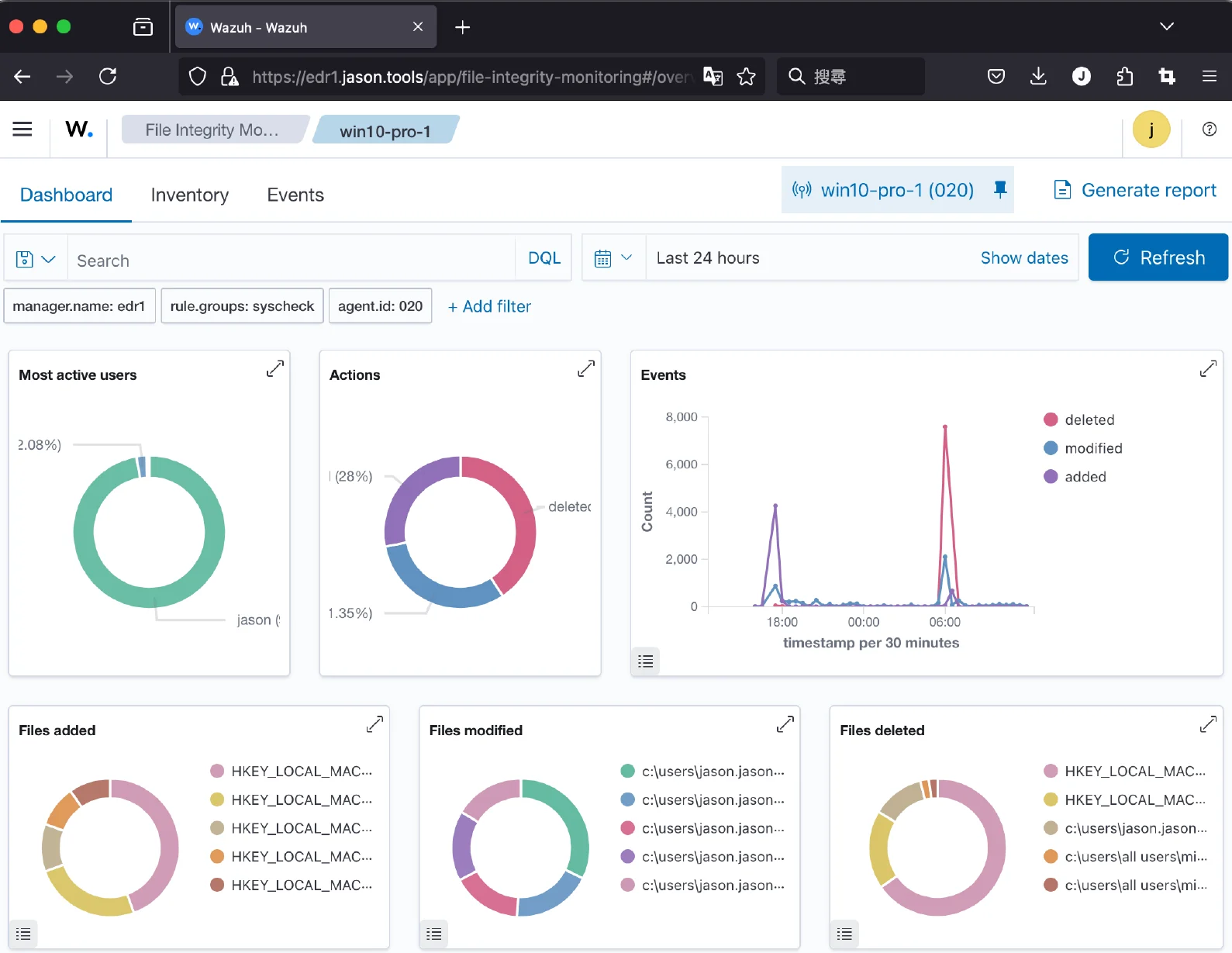The height and width of the screenshot is (953, 1232).
Task: Click the Refresh button
Action: click(1158, 257)
